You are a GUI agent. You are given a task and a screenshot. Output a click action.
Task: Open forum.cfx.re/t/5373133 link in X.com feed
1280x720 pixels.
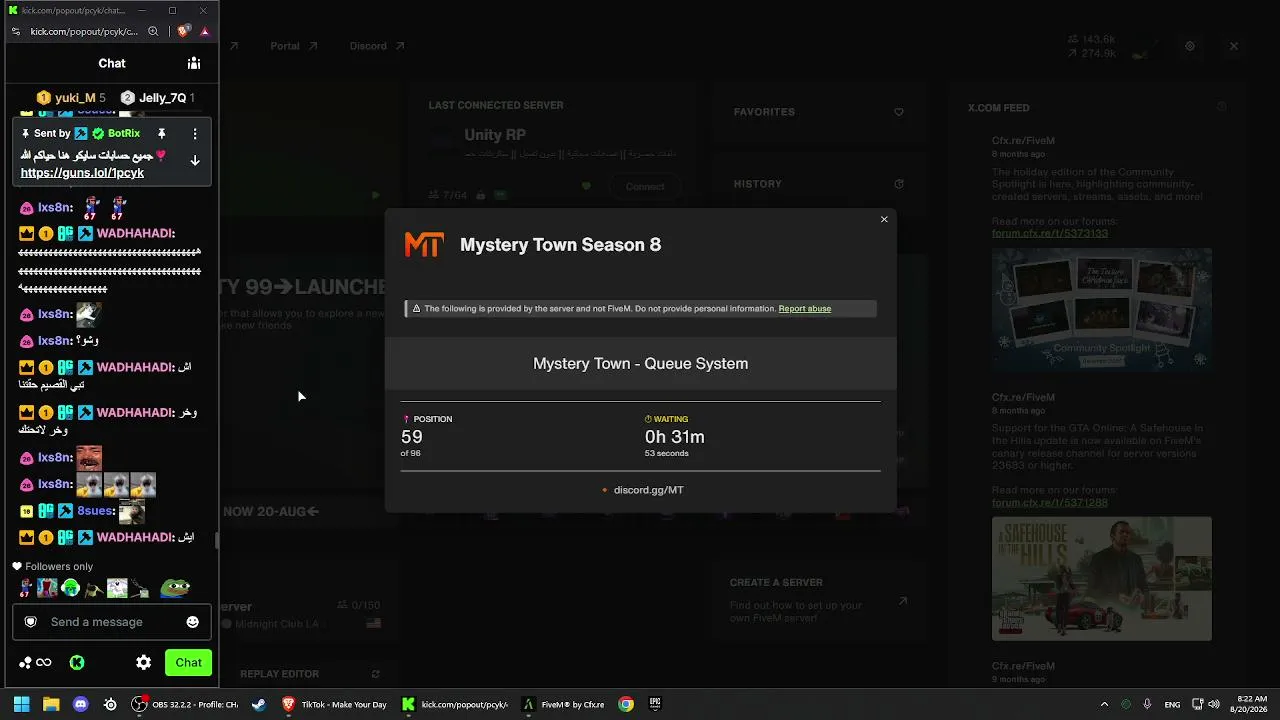(1050, 233)
